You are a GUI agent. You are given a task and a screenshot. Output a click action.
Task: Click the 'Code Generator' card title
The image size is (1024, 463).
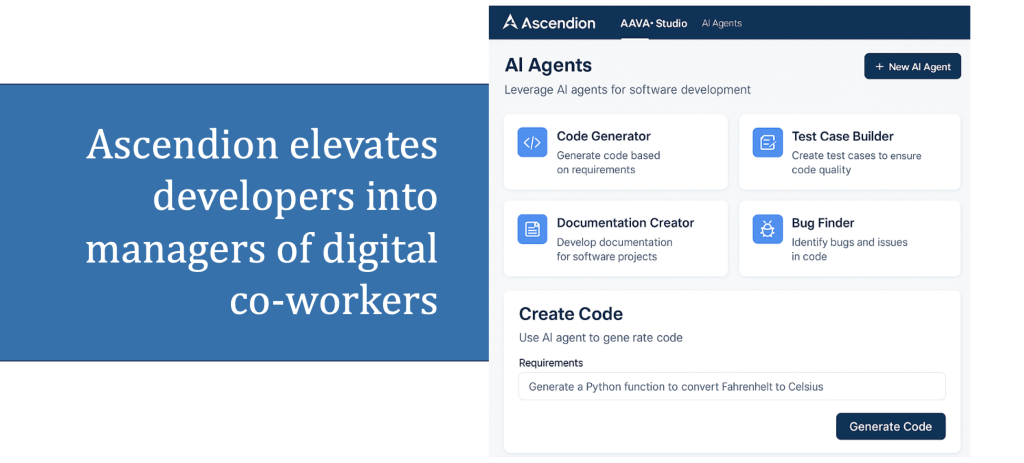603,136
